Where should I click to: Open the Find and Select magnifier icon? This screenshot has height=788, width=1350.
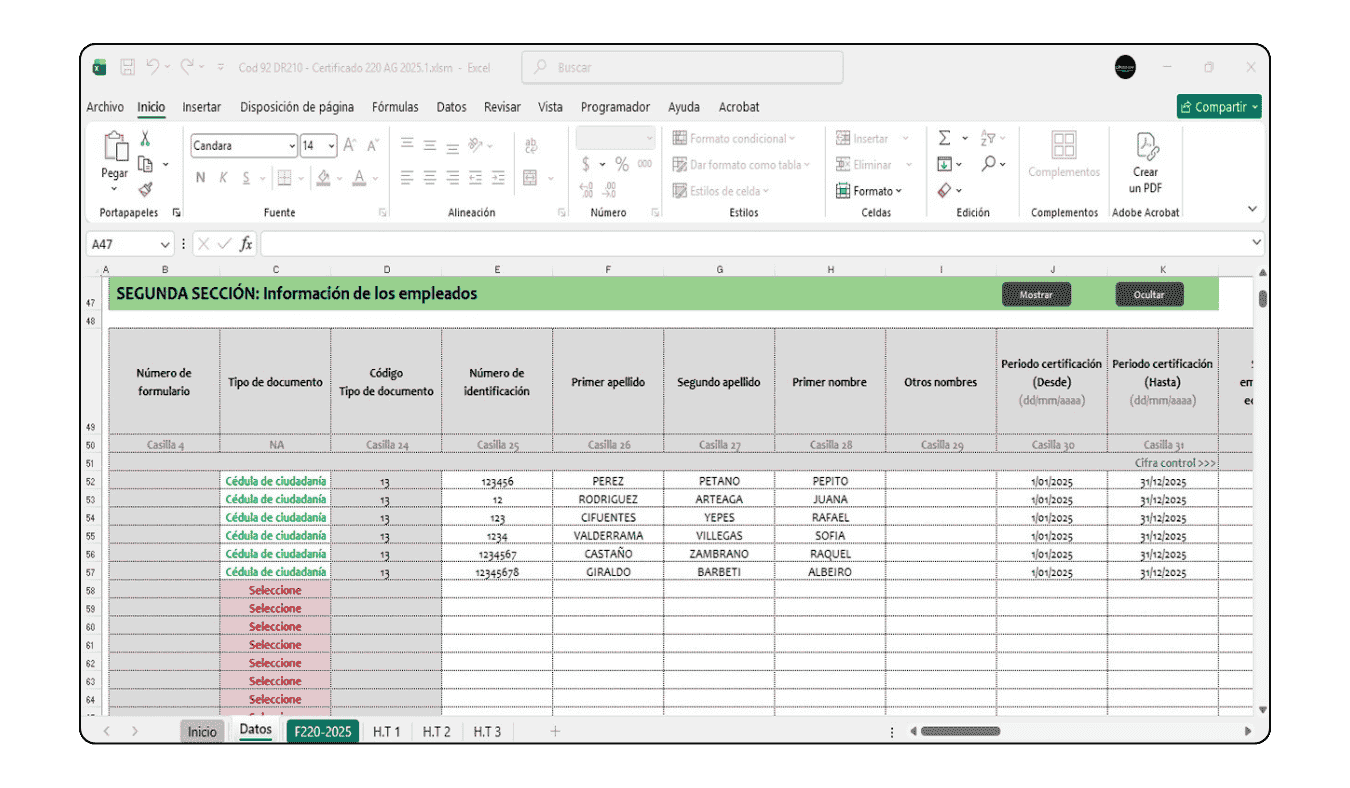pos(990,163)
